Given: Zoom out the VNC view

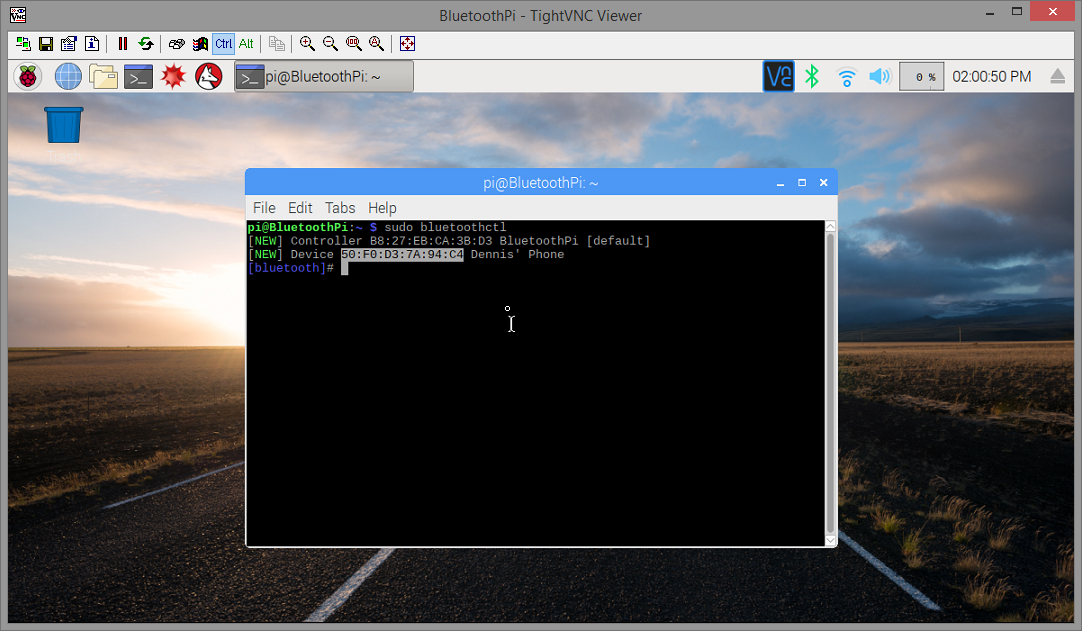Looking at the screenshot, I should pyautogui.click(x=331, y=43).
